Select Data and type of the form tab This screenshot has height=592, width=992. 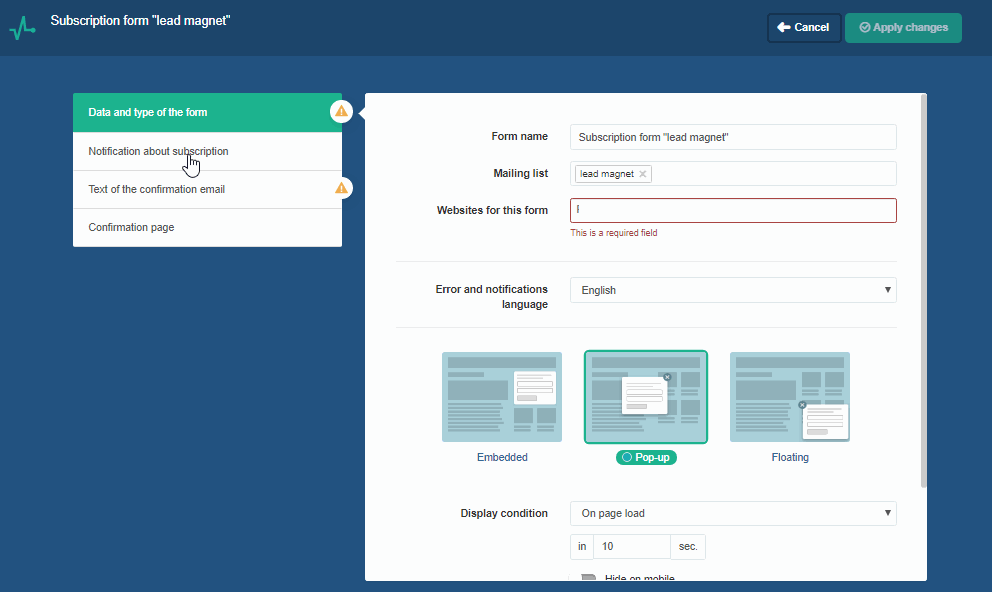pyautogui.click(x=148, y=112)
